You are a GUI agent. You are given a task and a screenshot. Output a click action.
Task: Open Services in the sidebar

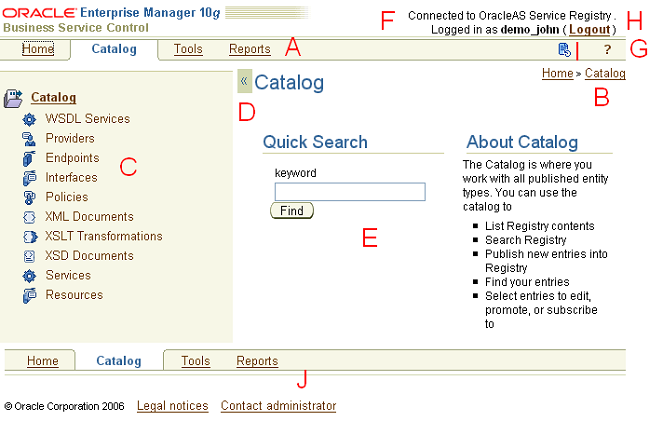coord(68,275)
